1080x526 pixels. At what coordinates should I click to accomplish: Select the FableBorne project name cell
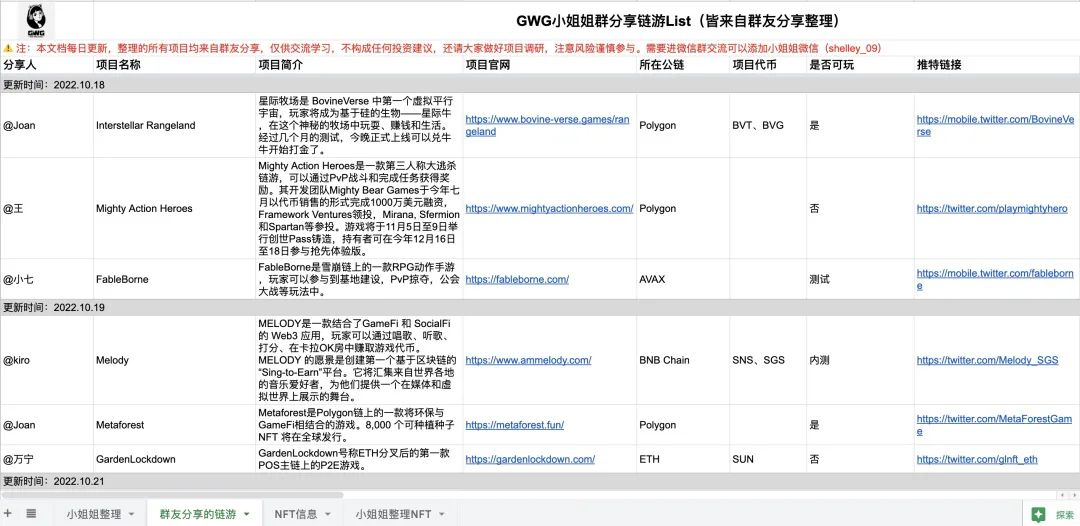pyautogui.click(x=174, y=280)
